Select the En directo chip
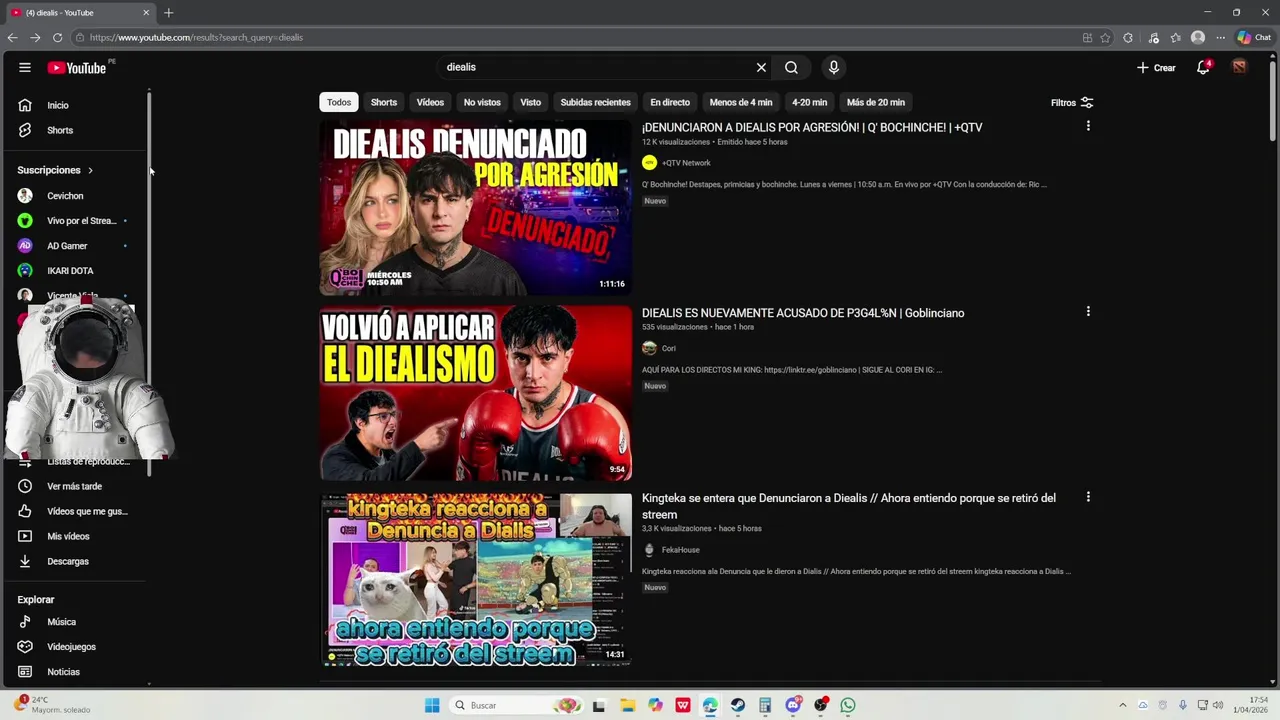This screenshot has height=720, width=1280. pos(670,102)
